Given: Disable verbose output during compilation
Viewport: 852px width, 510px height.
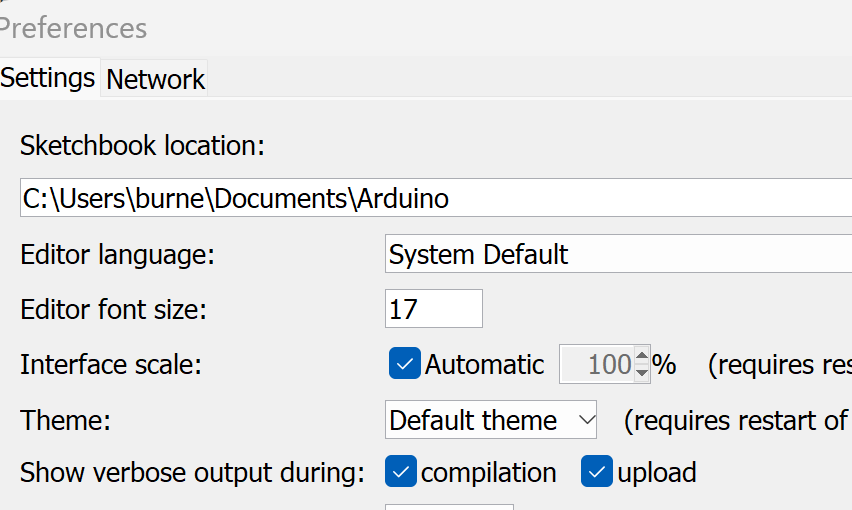Looking at the screenshot, I should click(x=401, y=472).
